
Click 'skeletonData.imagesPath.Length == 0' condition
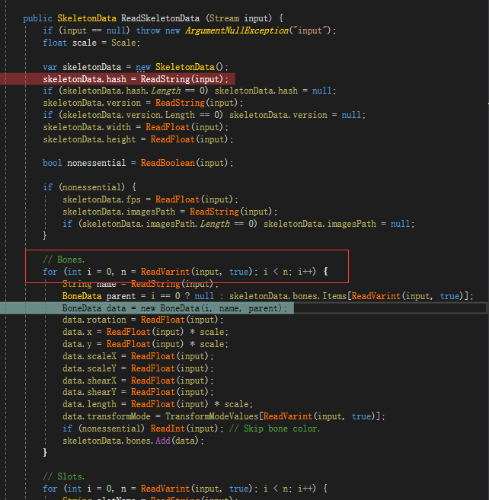pos(168,224)
